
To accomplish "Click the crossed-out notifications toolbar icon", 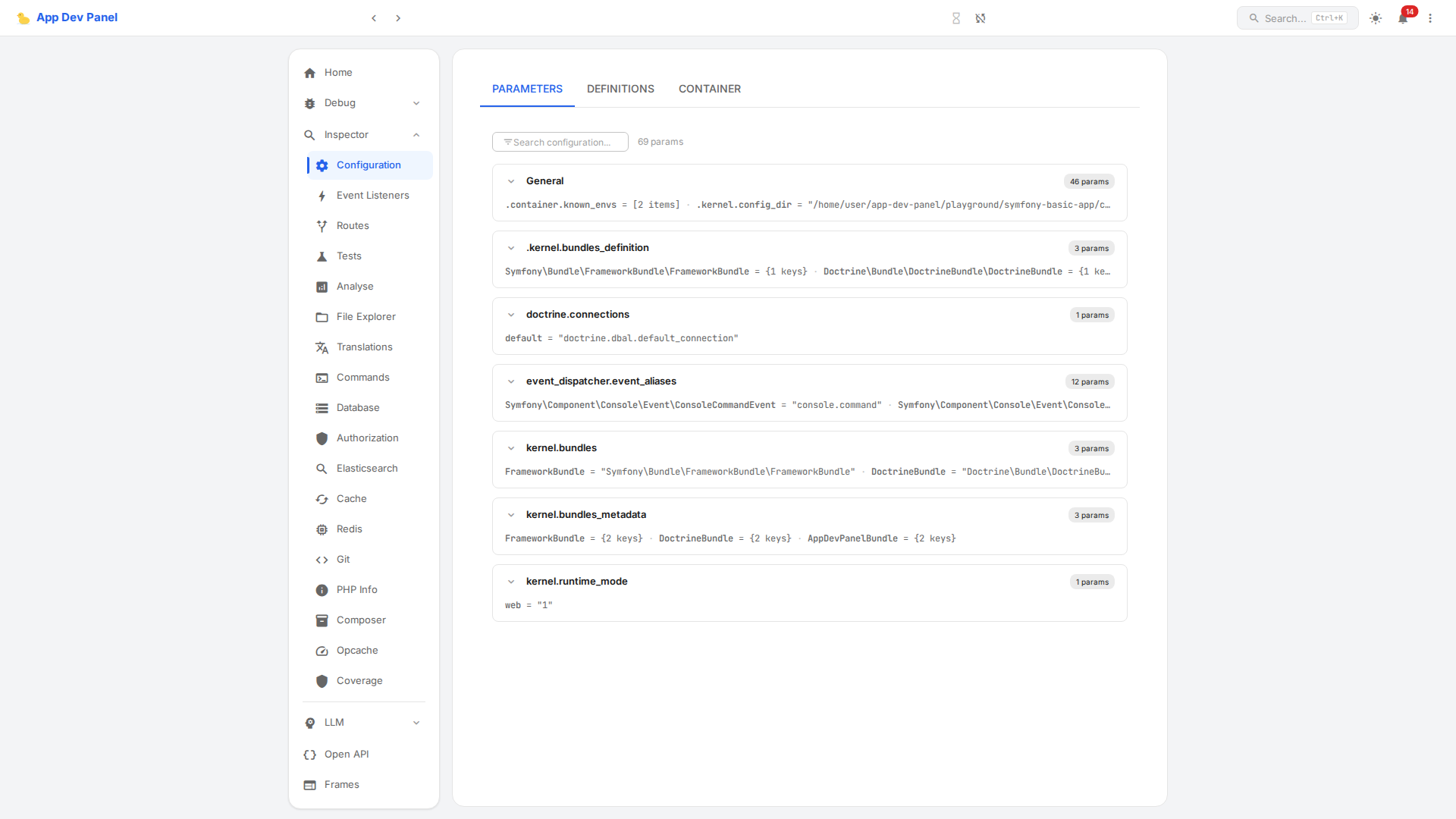I will click(x=981, y=17).
